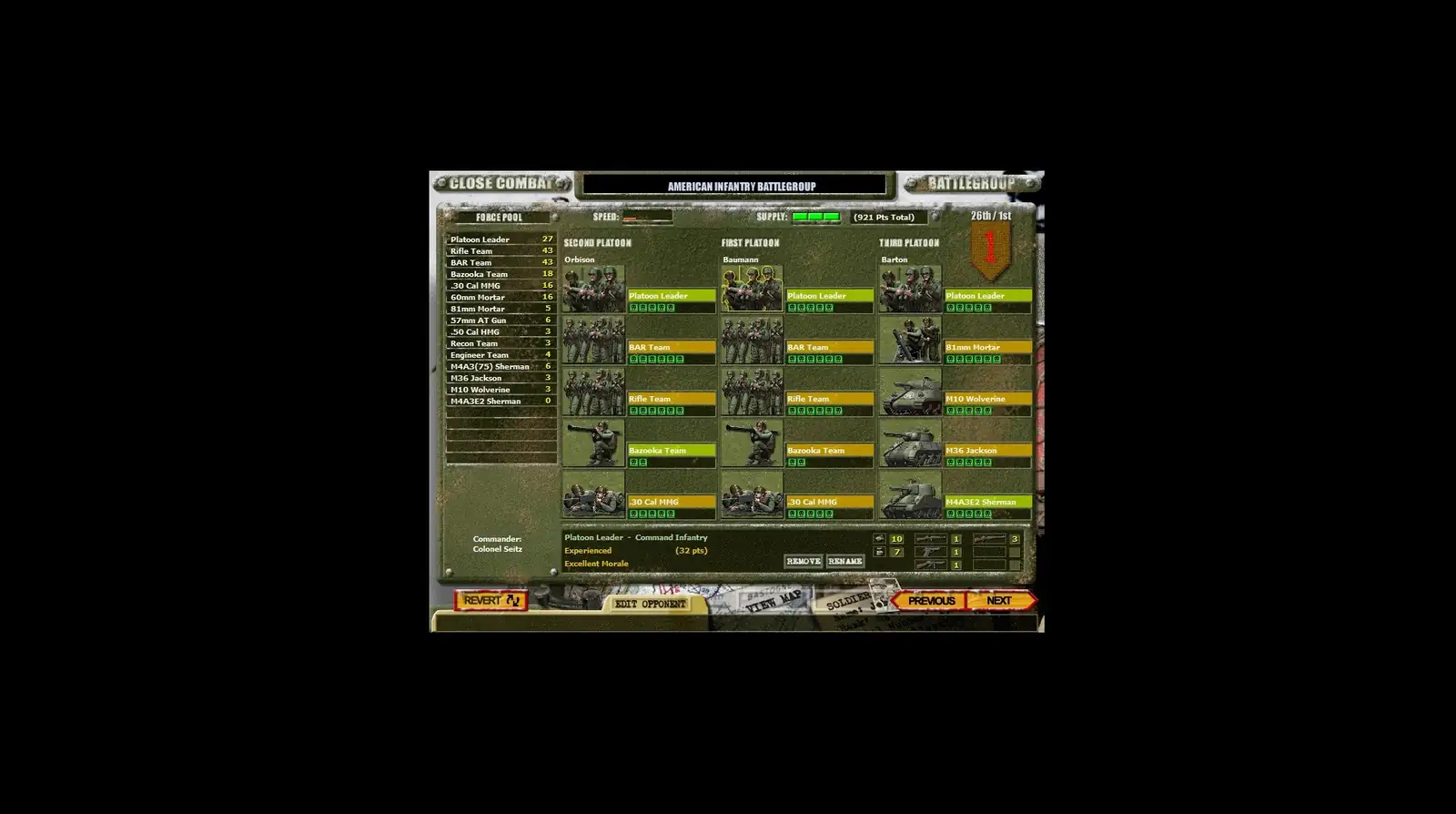Select the M10 Wolverine tank portrait
Image resolution: width=1456 pixels, height=814 pixels.
coord(910,392)
